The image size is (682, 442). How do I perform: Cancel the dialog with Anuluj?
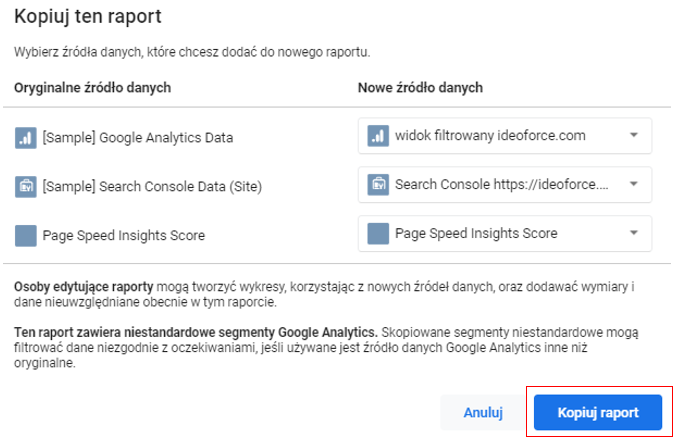pyautogui.click(x=483, y=412)
